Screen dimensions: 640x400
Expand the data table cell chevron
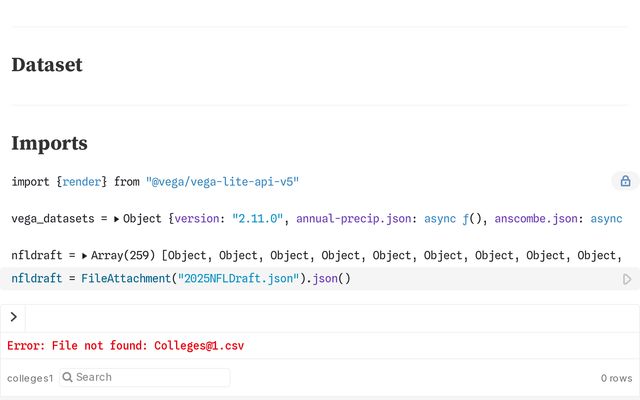[14, 317]
